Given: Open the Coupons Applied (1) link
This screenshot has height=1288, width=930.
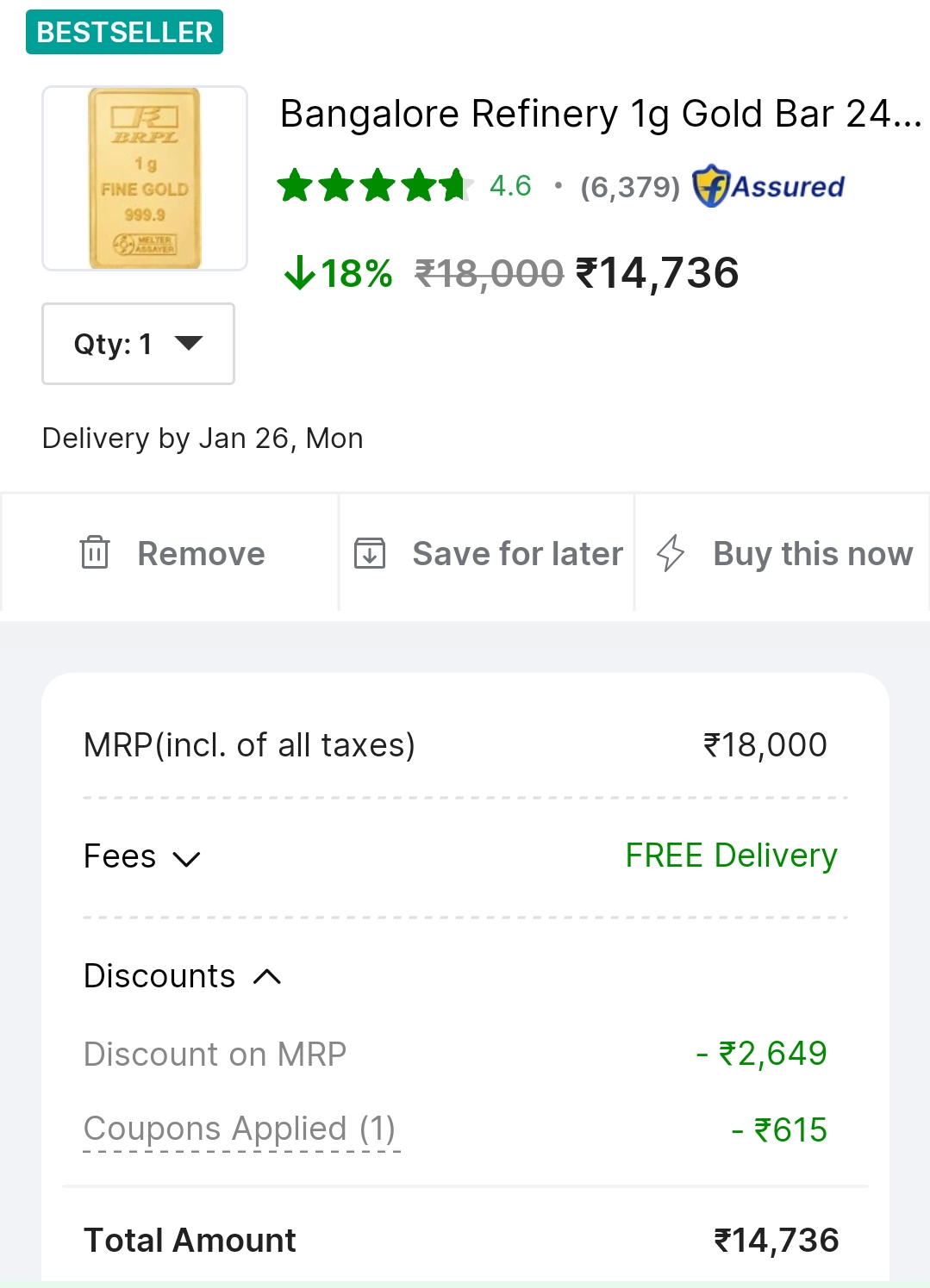Looking at the screenshot, I should click(241, 1129).
